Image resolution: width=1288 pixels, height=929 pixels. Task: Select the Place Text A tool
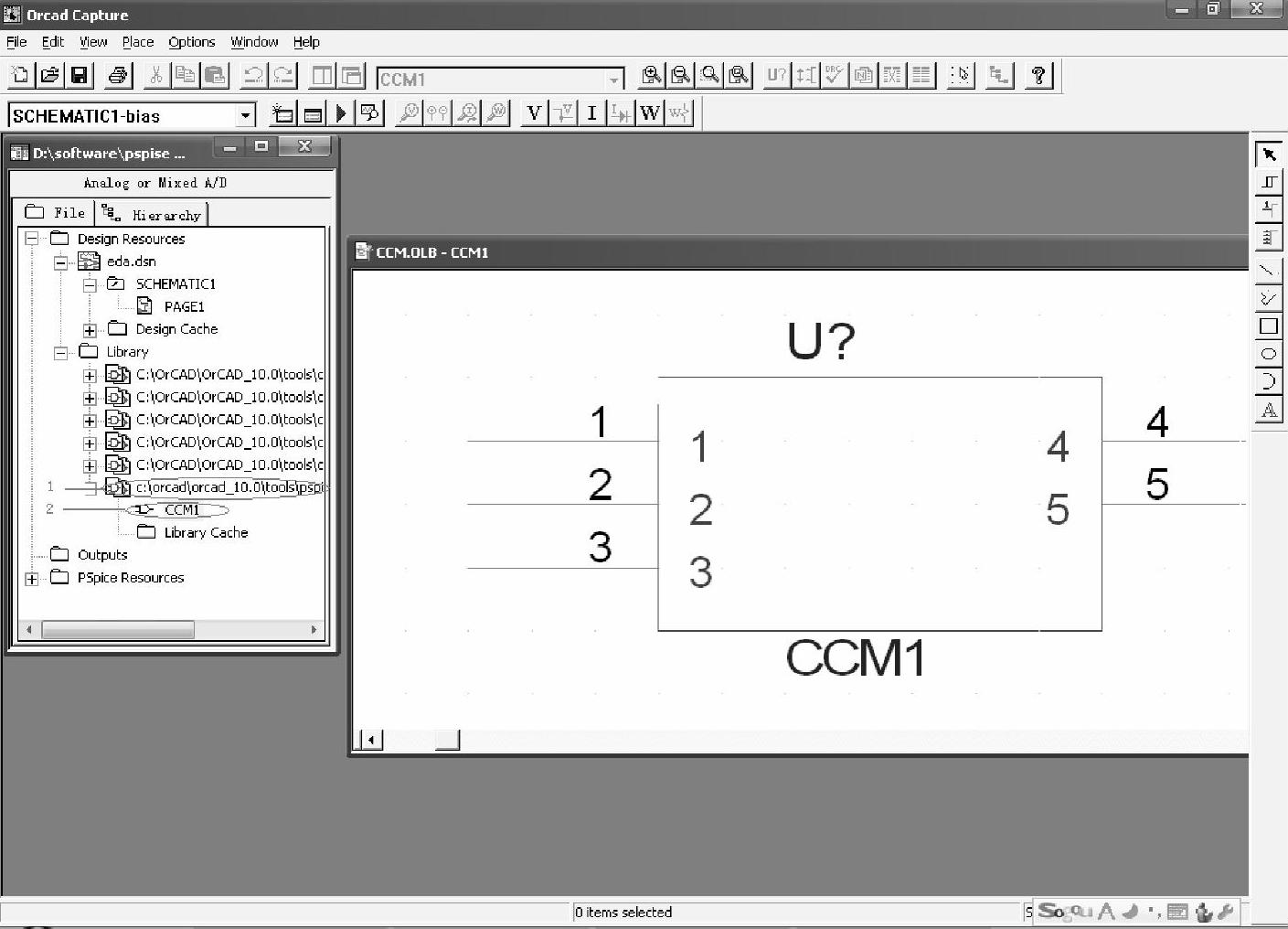[1269, 410]
